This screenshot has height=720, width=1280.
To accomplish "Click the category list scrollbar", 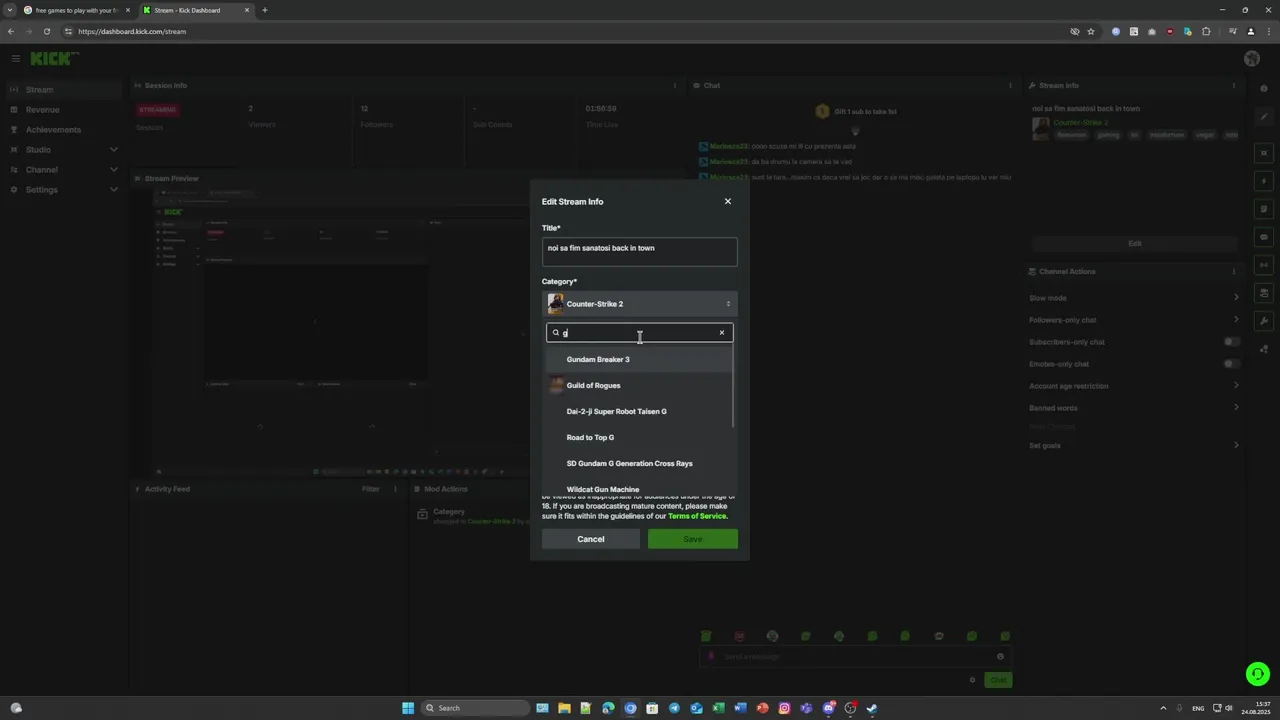I will (735, 387).
